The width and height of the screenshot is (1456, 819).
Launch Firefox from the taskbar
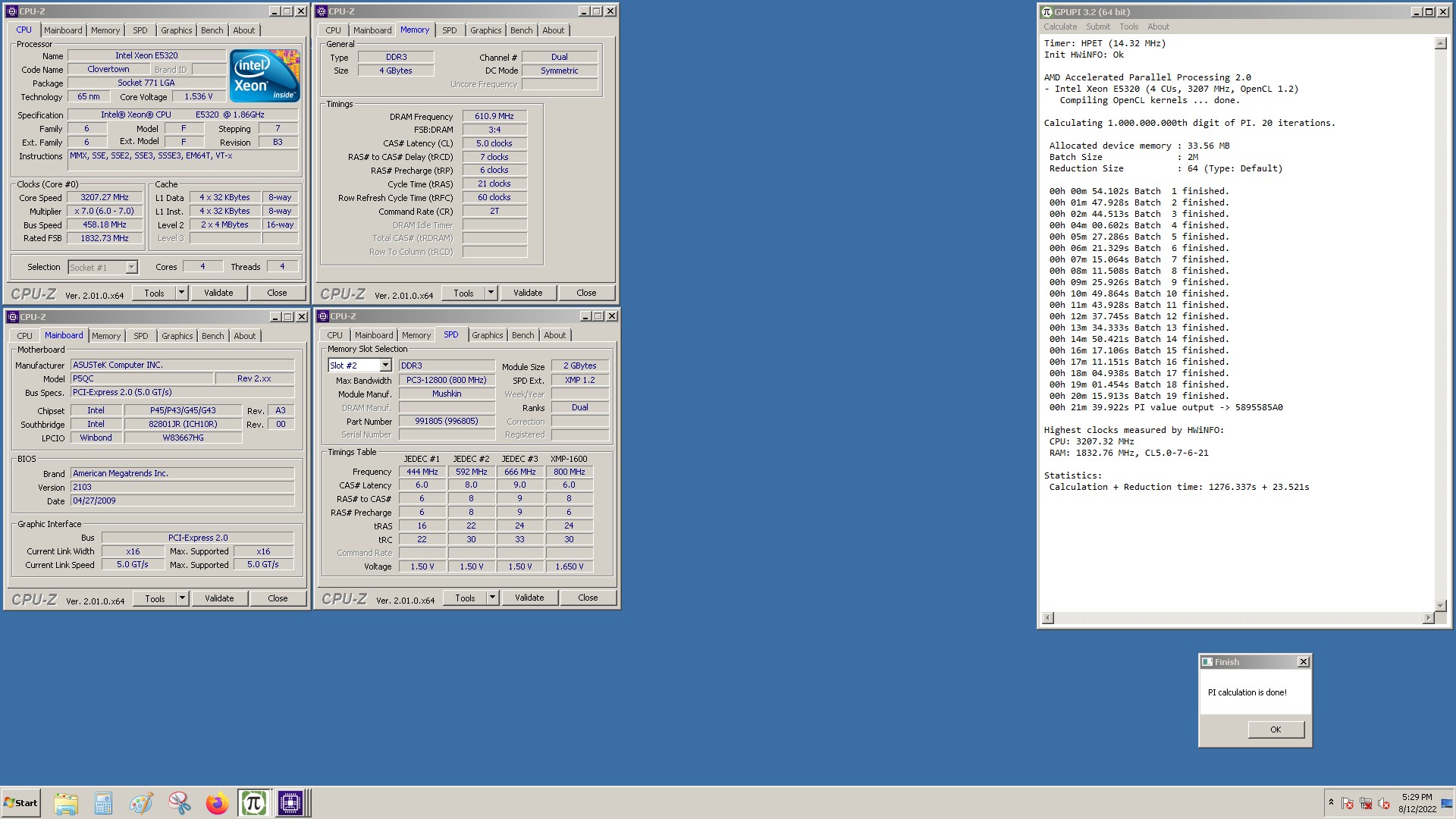217,803
